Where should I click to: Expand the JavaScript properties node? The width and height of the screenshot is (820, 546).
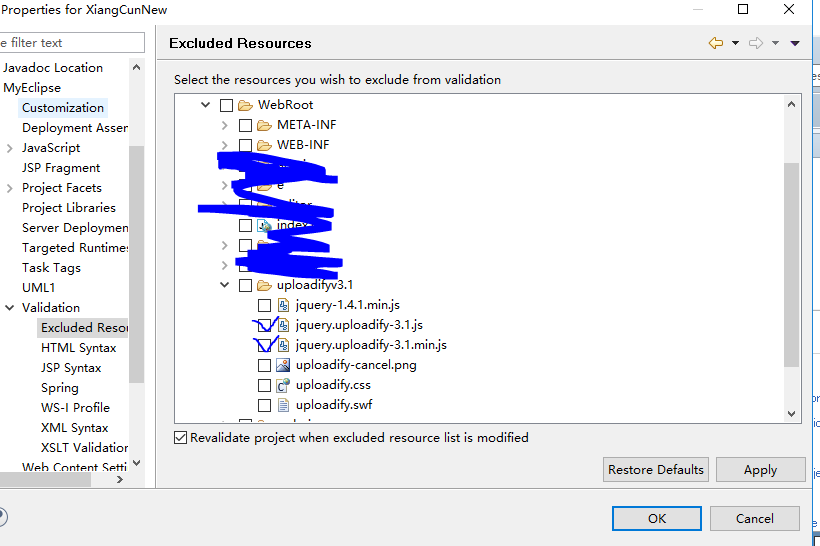click(9, 149)
